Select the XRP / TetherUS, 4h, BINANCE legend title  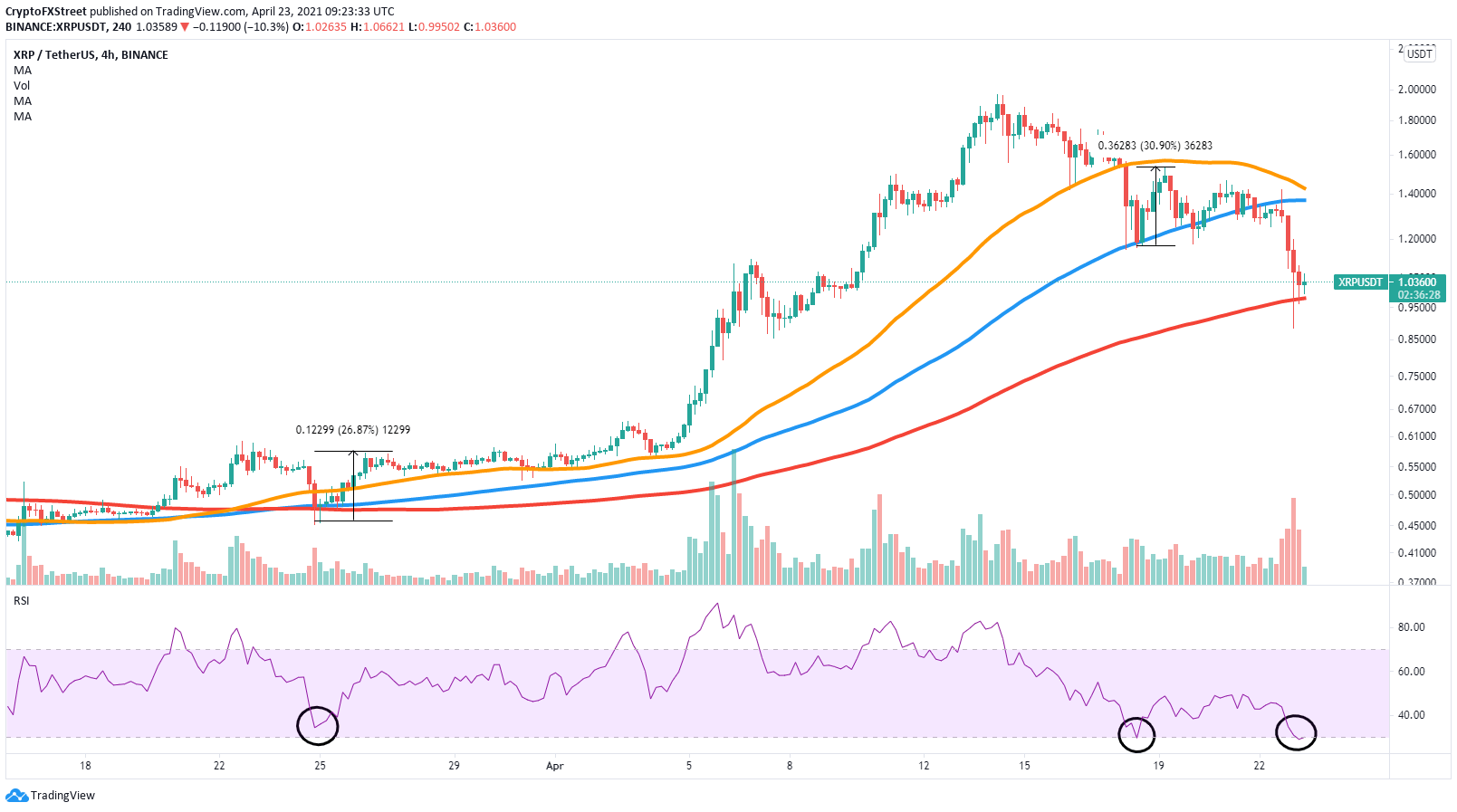[x=91, y=54]
